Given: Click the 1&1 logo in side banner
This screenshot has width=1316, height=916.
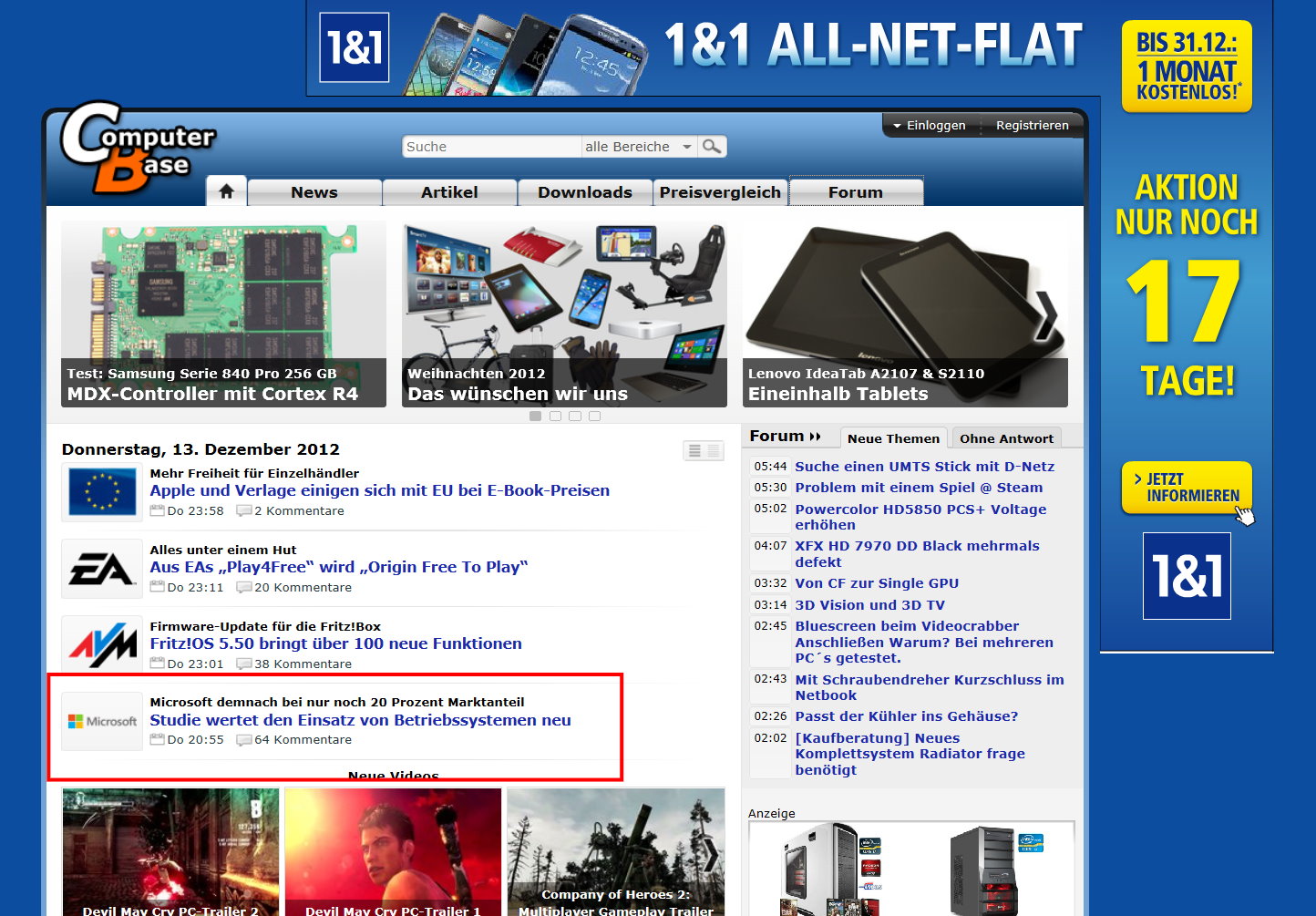Looking at the screenshot, I should 1187,576.
